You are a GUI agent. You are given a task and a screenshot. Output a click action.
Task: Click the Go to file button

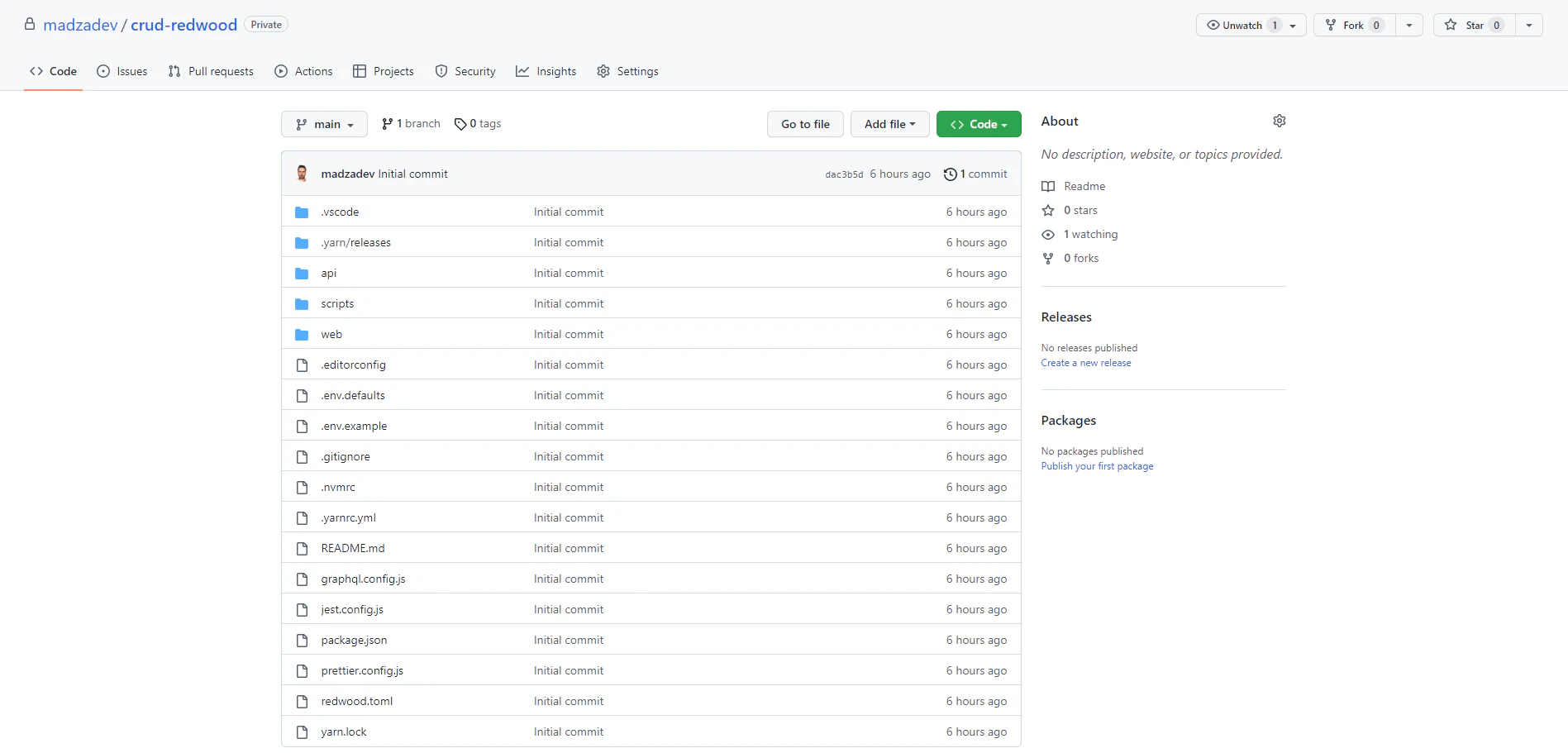tap(804, 123)
